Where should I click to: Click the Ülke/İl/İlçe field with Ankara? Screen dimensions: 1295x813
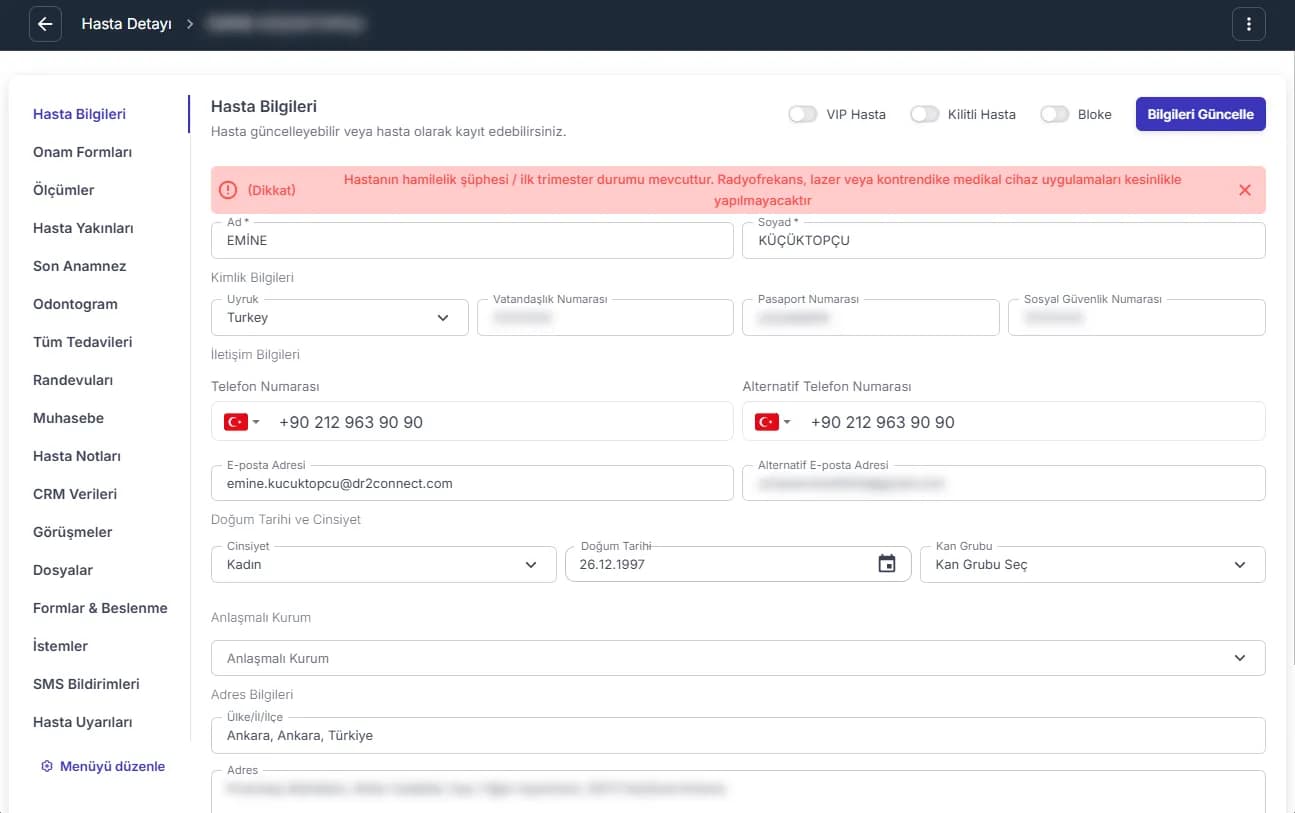point(738,735)
